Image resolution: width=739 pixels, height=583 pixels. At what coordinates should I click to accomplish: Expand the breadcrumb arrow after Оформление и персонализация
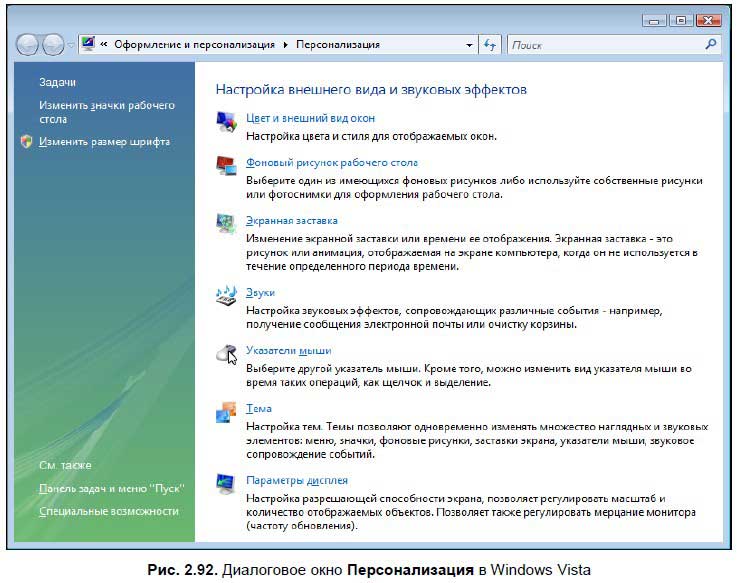tap(286, 45)
